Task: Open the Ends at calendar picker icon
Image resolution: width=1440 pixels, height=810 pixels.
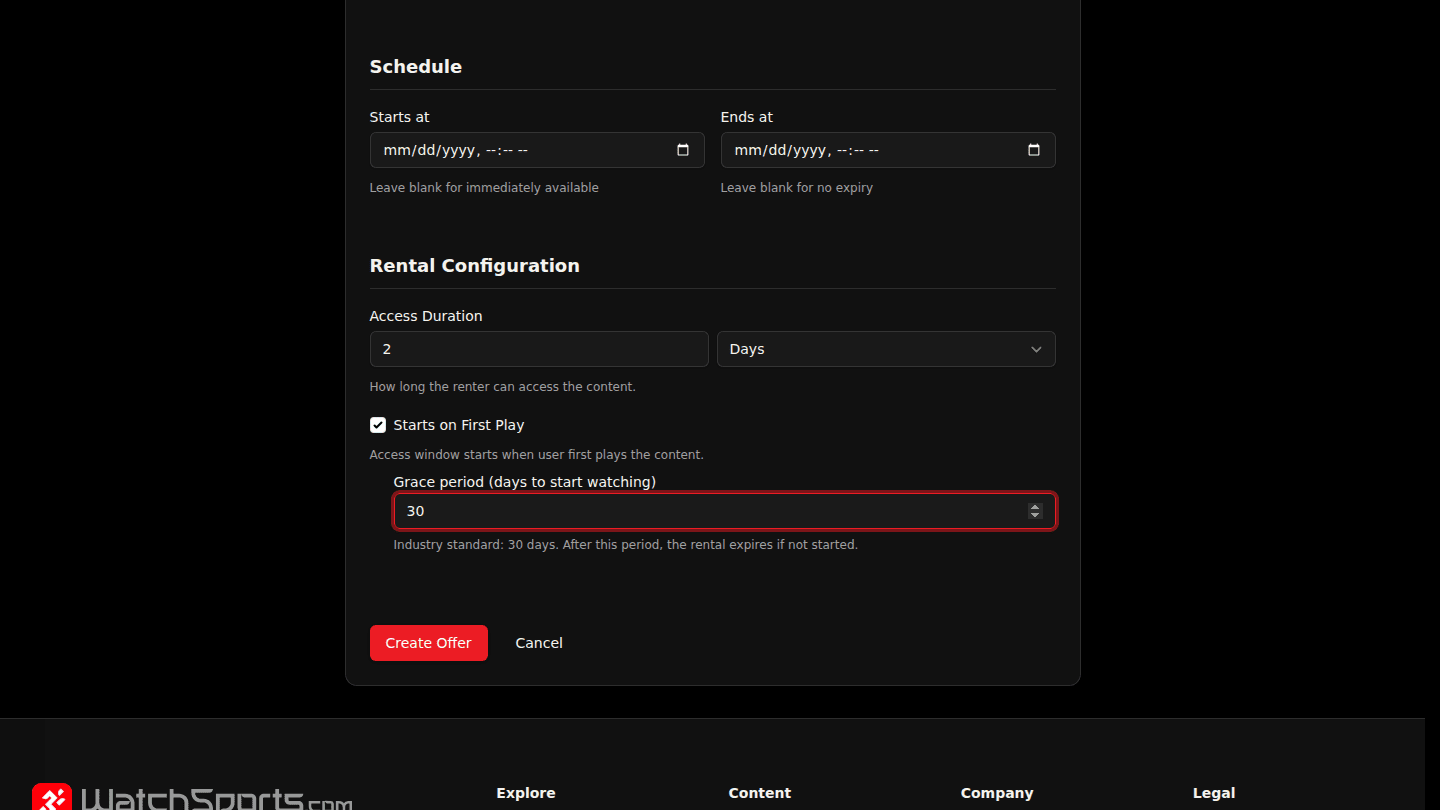Action: 1034,150
